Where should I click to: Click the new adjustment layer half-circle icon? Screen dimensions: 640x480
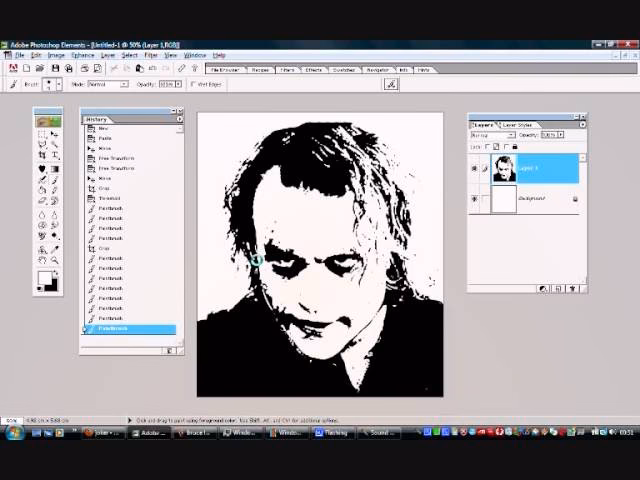pos(542,289)
